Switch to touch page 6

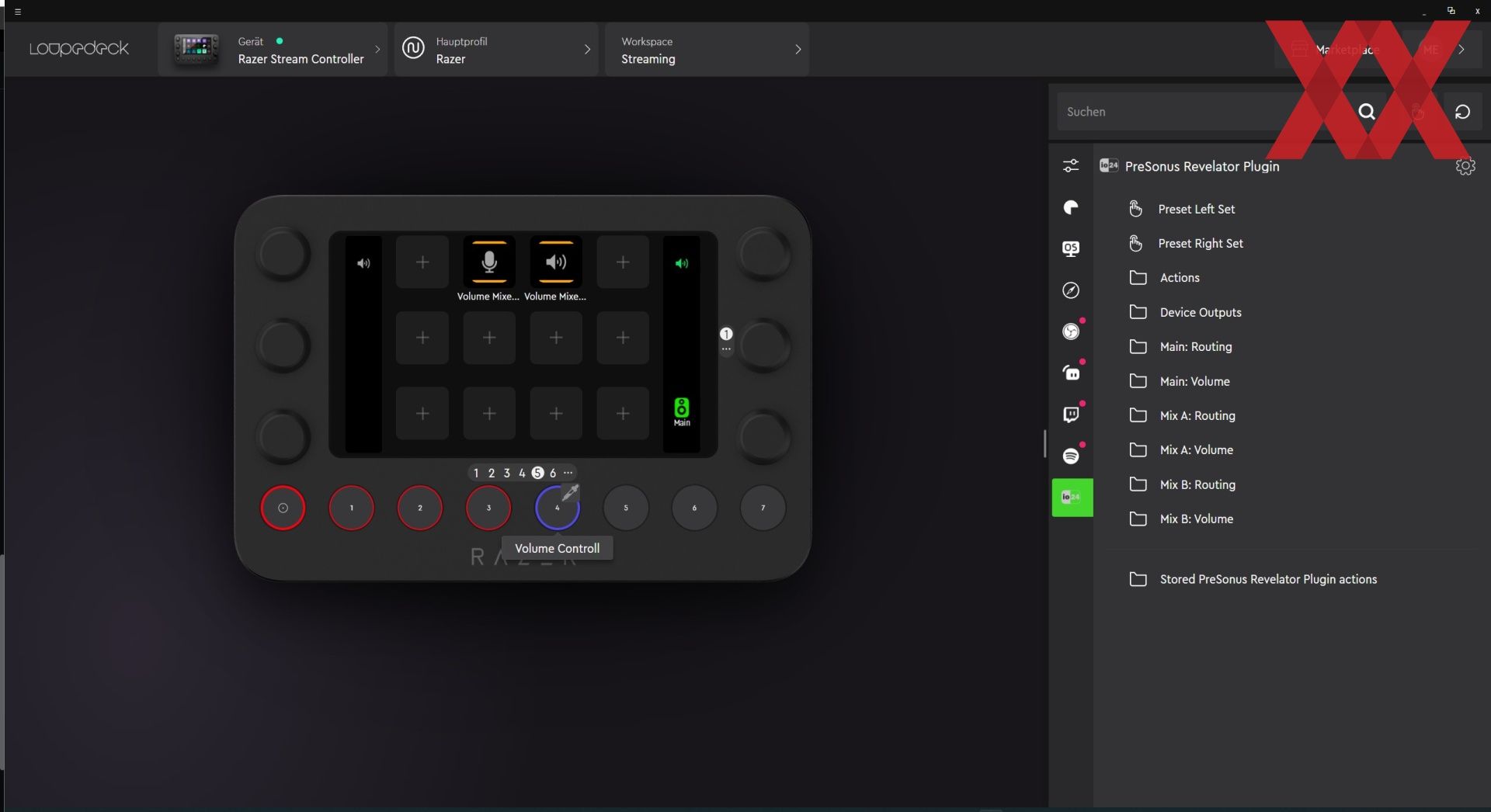[553, 473]
